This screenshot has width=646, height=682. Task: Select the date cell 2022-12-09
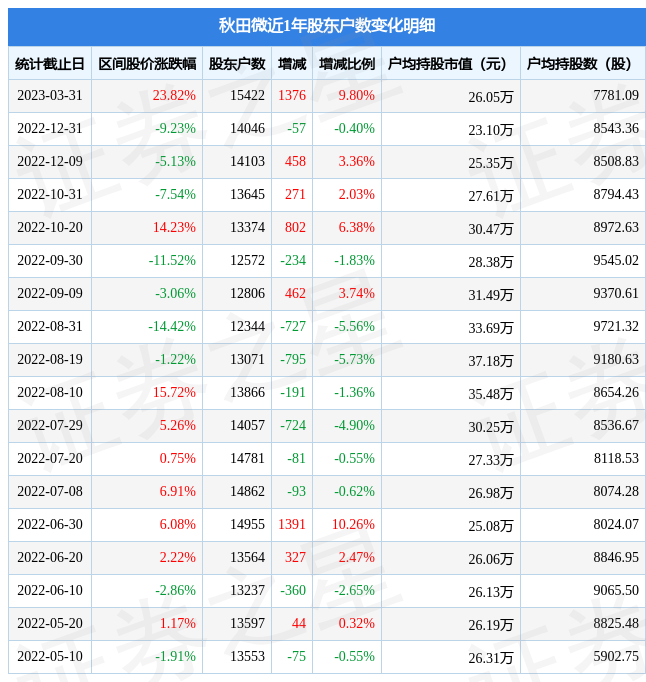50,161
